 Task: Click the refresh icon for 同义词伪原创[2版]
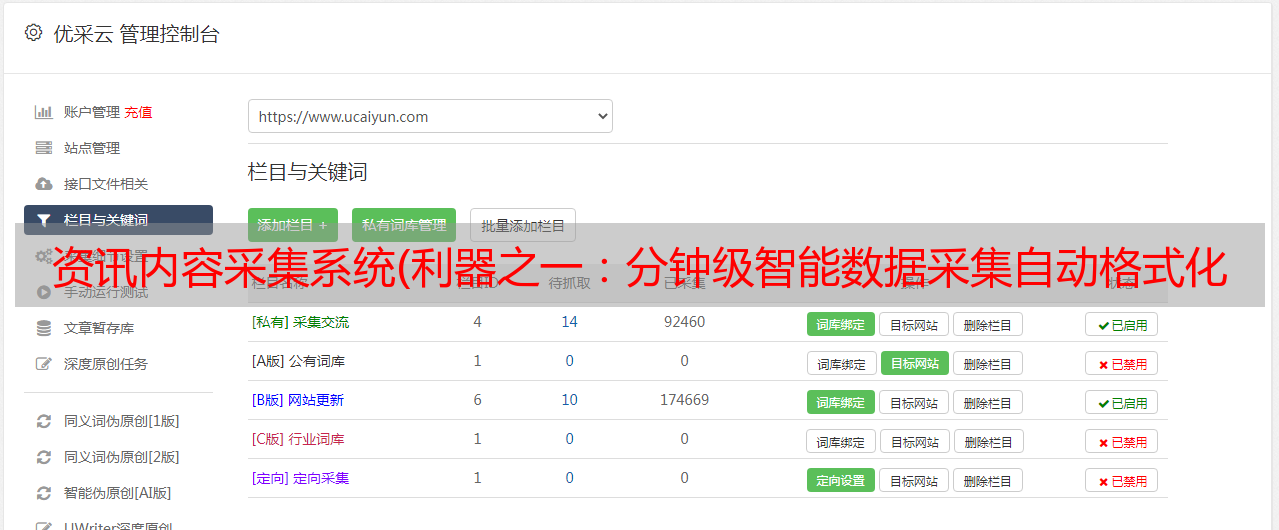coord(43,457)
